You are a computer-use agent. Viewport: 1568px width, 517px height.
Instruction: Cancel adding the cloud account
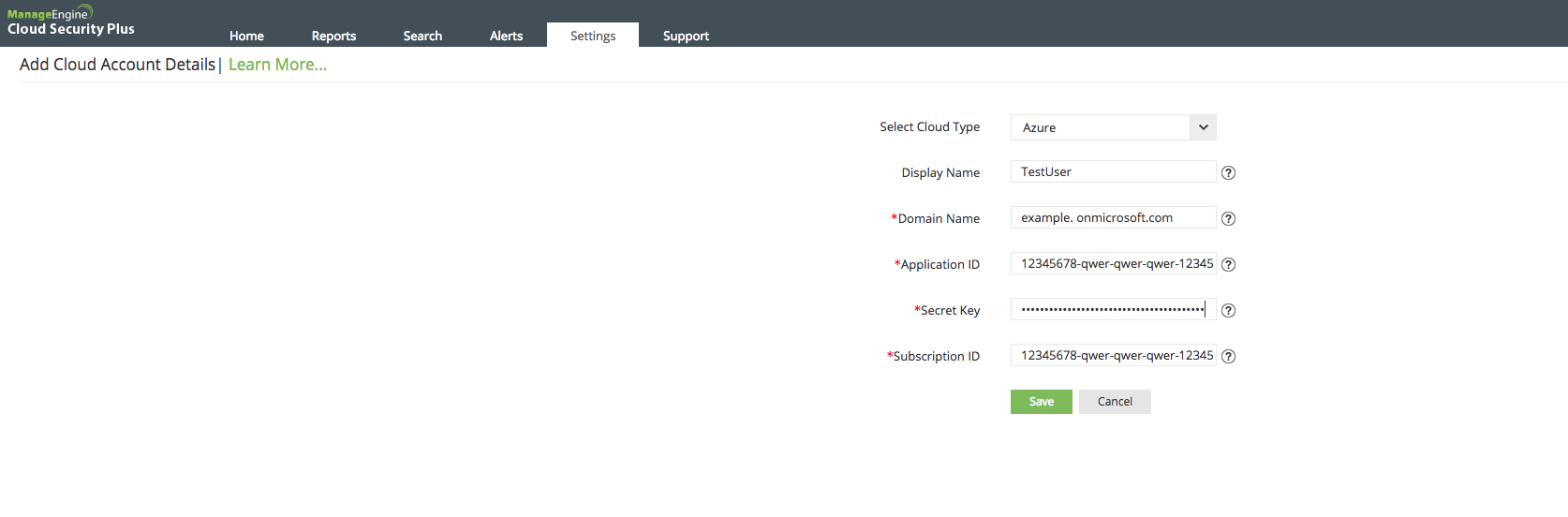[x=1115, y=402]
